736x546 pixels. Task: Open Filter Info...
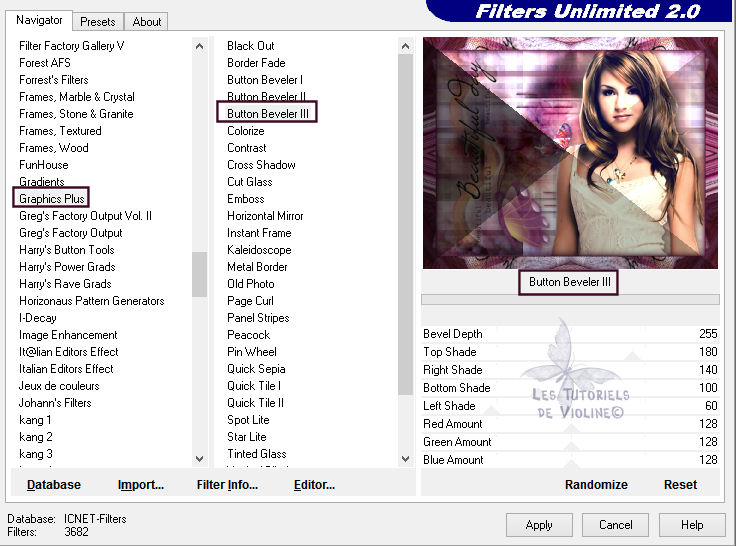tap(227, 485)
